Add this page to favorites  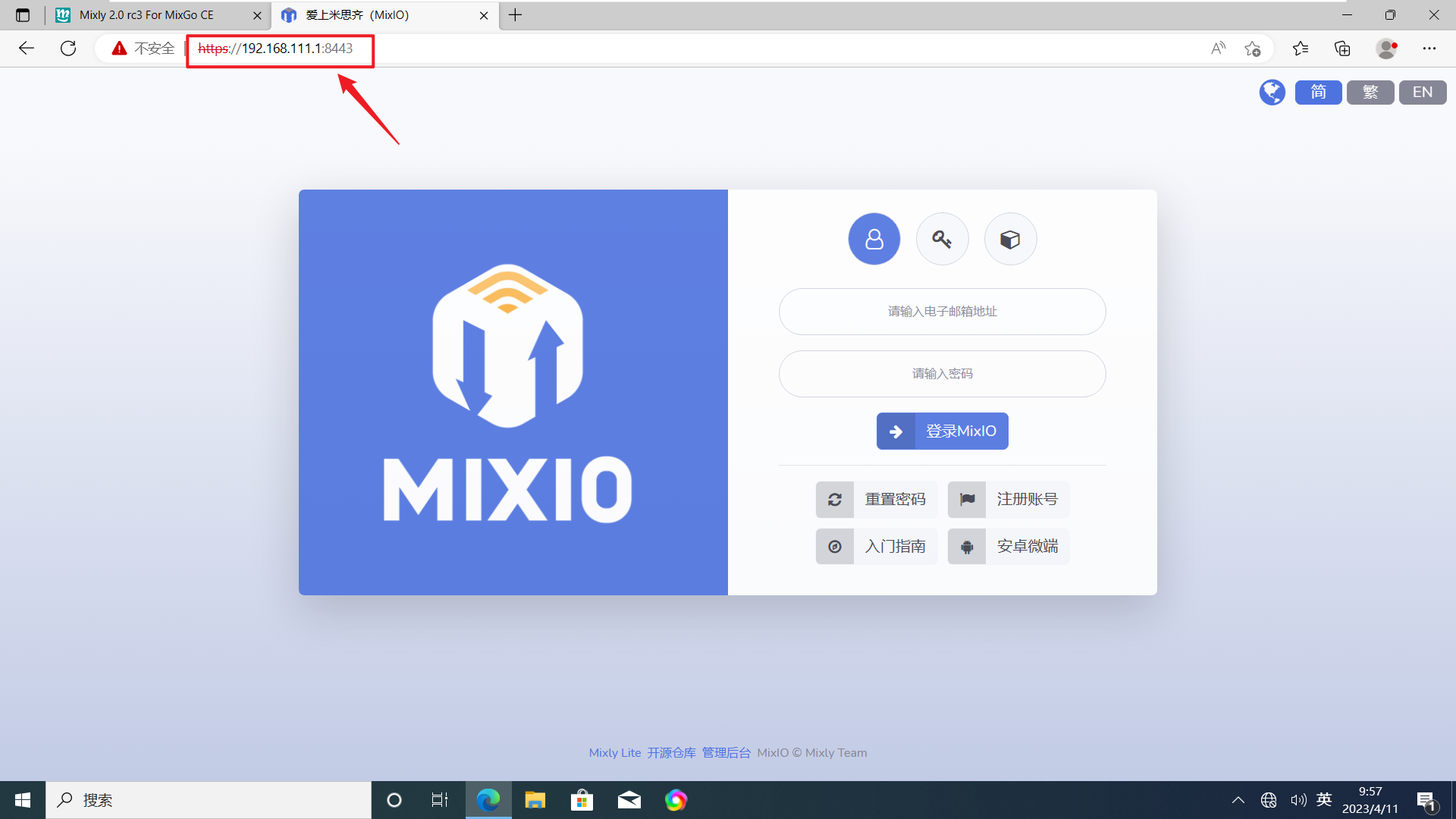point(1252,49)
